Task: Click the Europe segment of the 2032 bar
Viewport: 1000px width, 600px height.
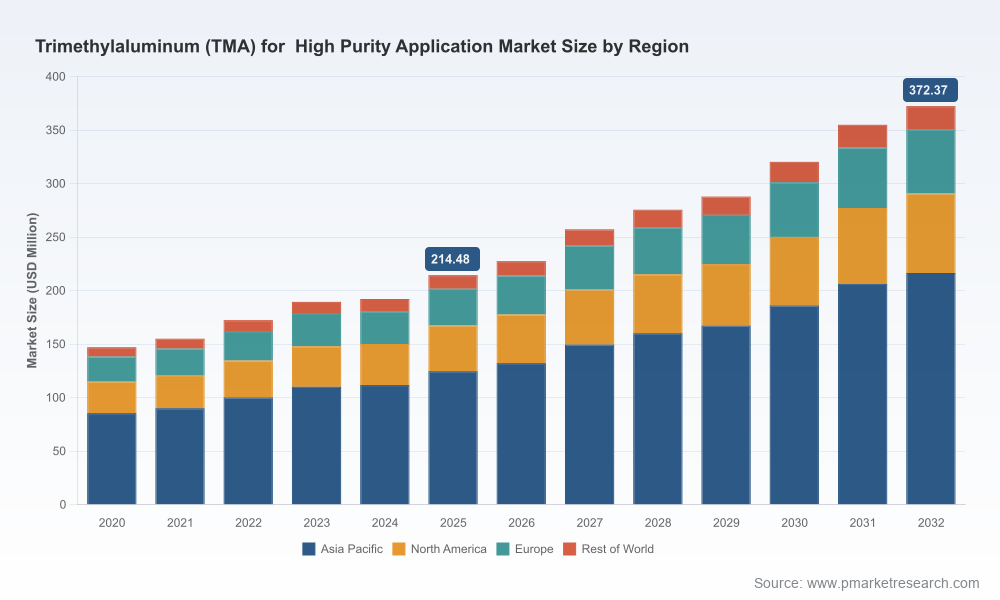Action: coord(930,162)
